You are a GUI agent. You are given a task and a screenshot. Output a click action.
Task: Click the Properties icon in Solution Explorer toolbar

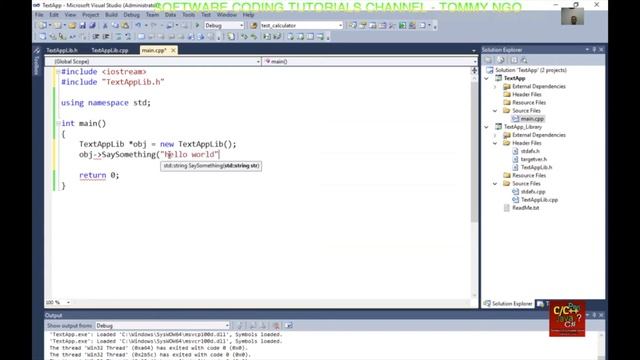[x=488, y=60]
